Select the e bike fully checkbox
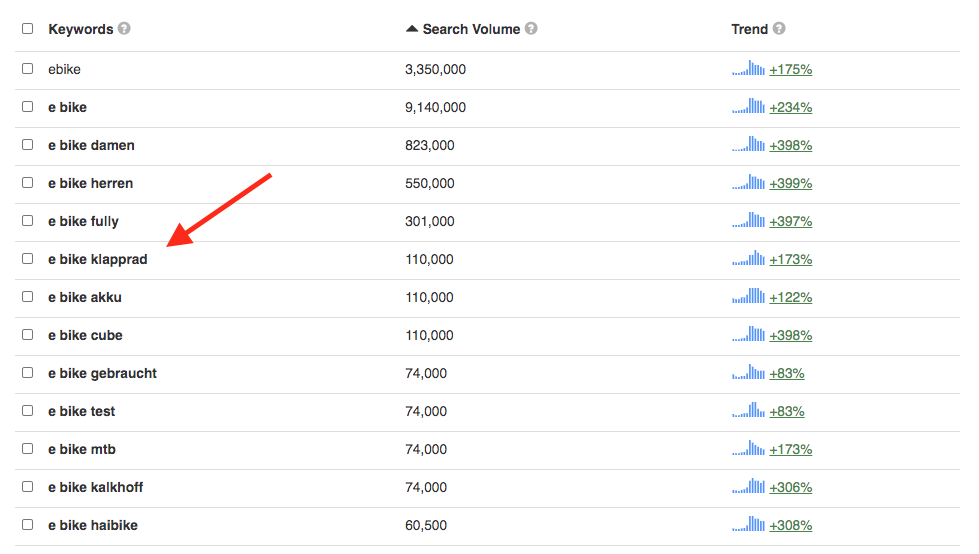 [x=27, y=220]
